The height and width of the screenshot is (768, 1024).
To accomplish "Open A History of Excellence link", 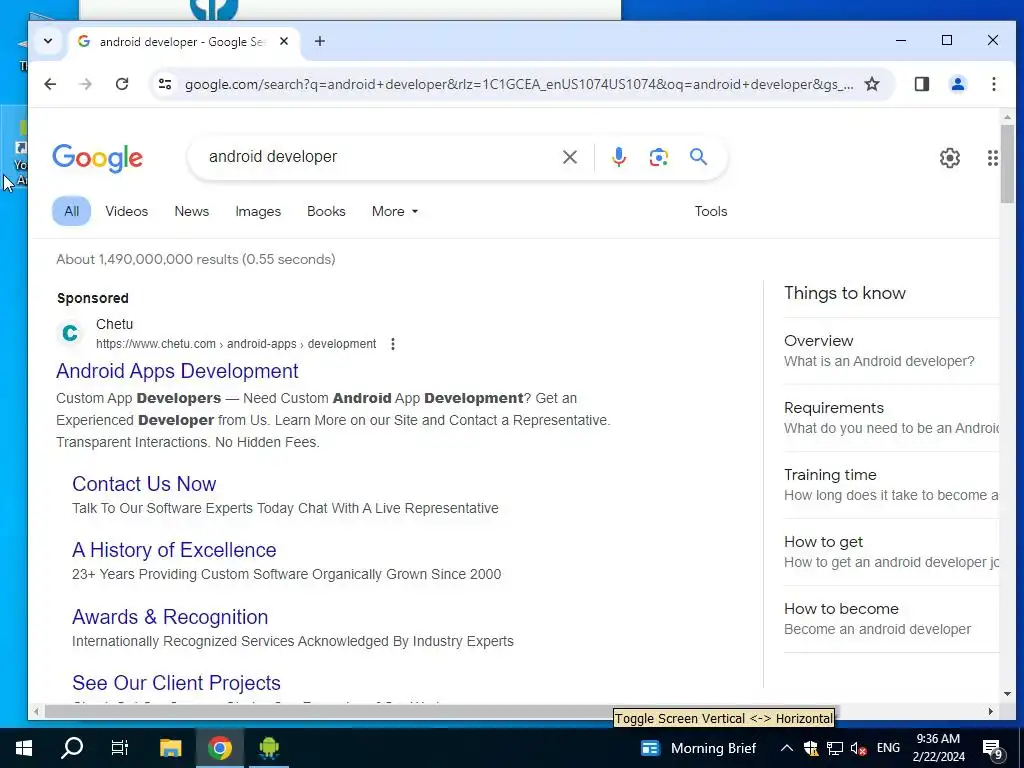I will click(x=174, y=550).
